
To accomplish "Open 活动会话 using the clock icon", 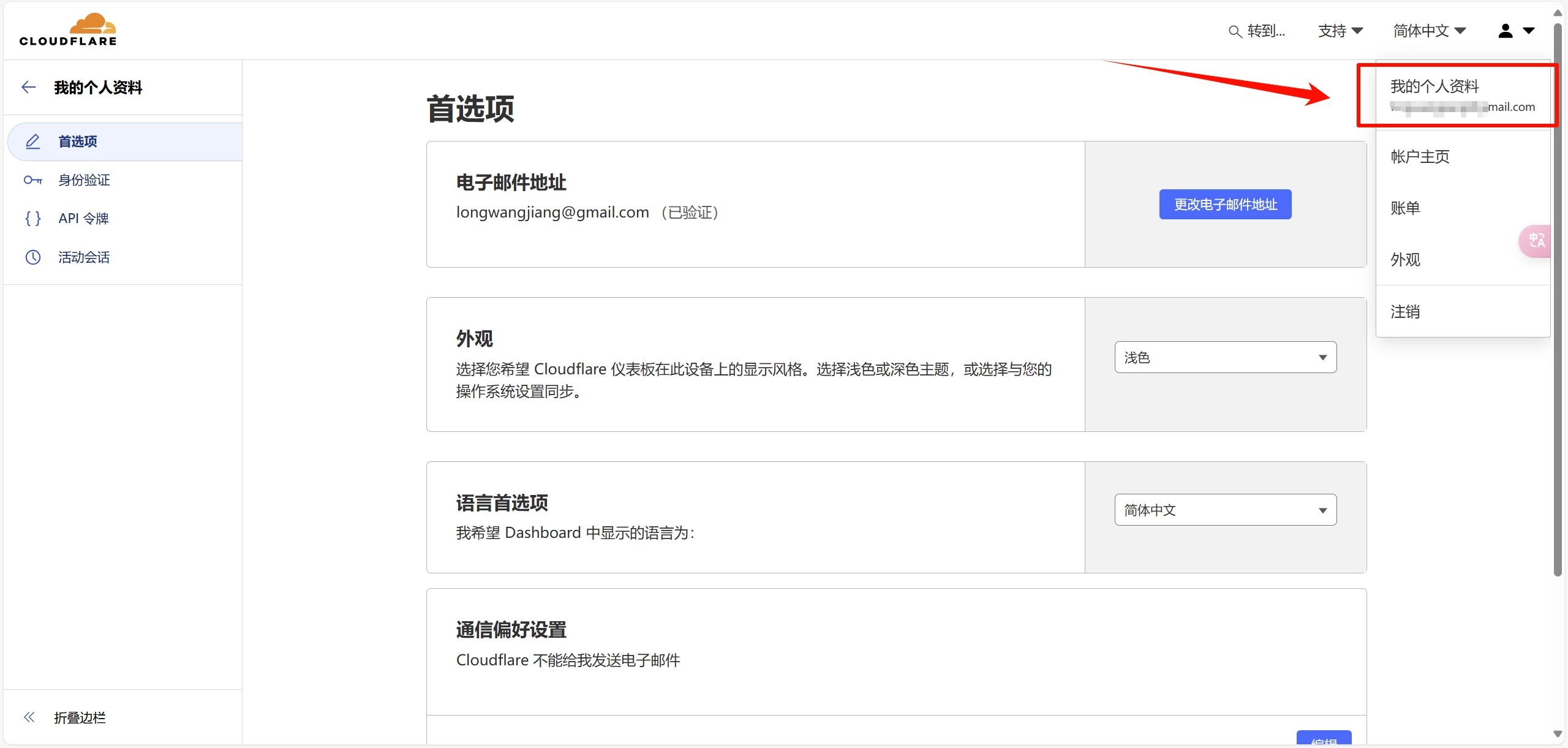I will pyautogui.click(x=33, y=257).
